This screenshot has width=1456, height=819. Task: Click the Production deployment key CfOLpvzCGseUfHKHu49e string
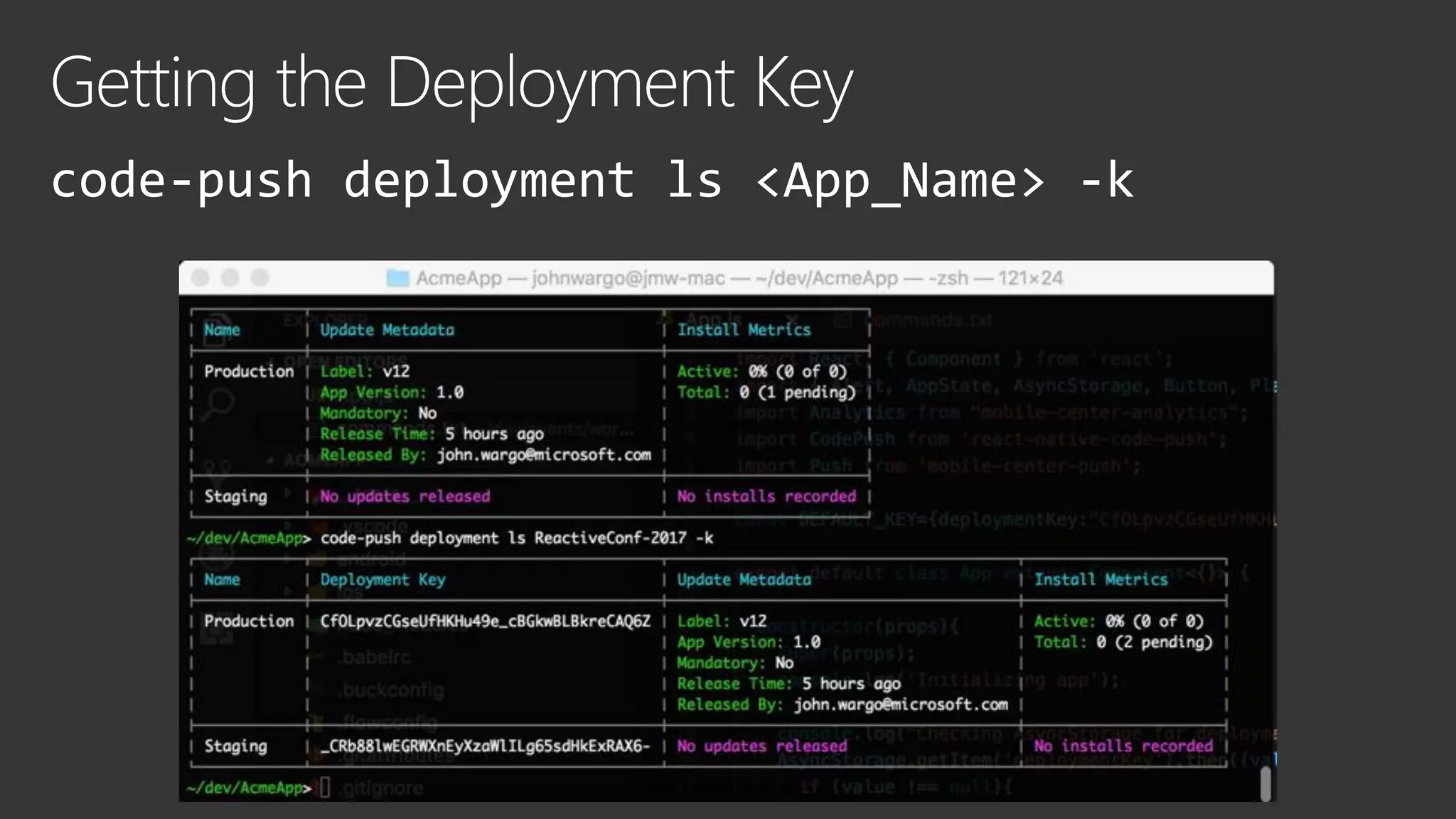pos(485,621)
